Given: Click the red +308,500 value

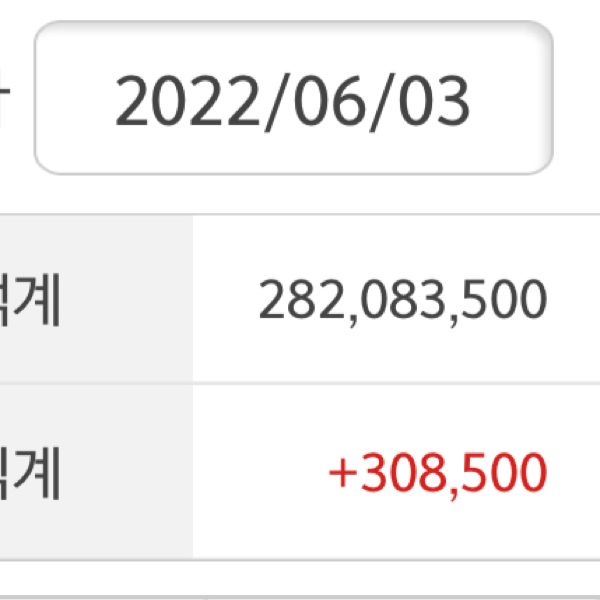Looking at the screenshot, I should 437,473.
